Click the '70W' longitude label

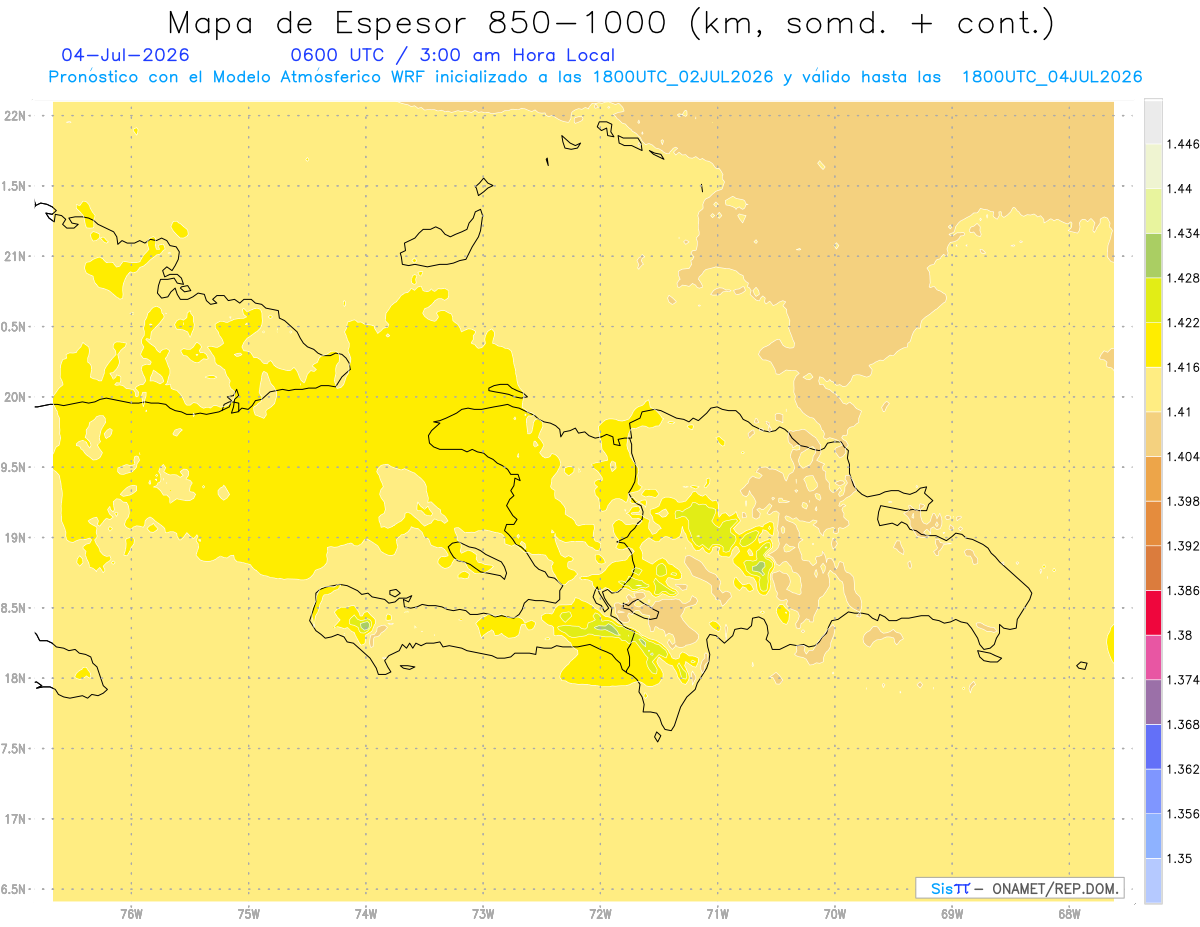[835, 913]
